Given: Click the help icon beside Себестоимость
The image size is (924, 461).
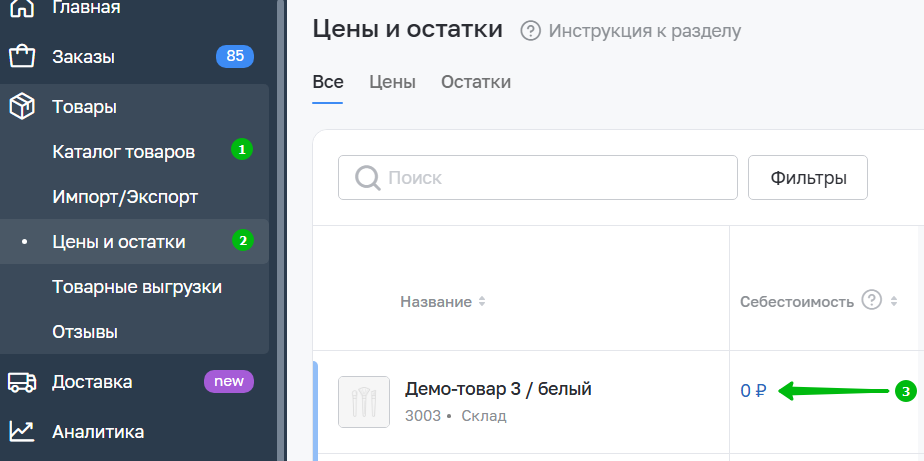Looking at the screenshot, I should [871, 300].
